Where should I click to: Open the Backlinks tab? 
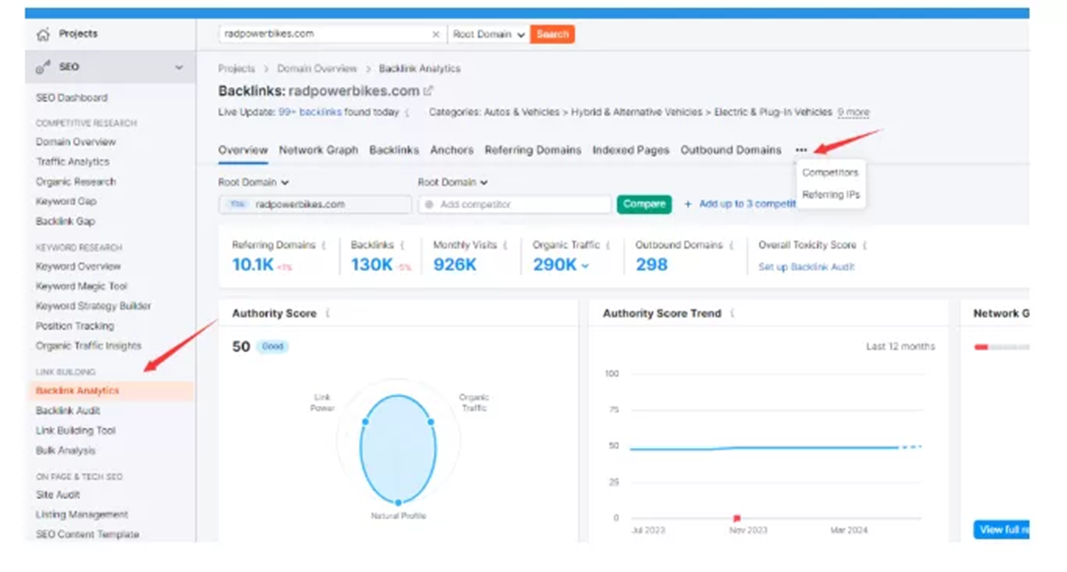[394, 150]
